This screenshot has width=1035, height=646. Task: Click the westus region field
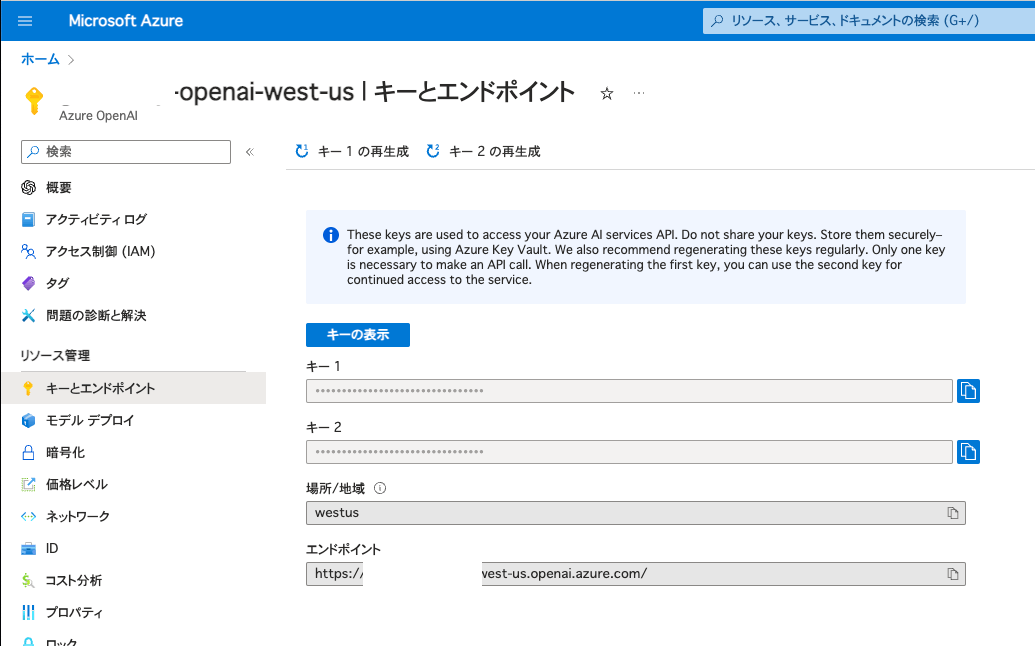(636, 513)
